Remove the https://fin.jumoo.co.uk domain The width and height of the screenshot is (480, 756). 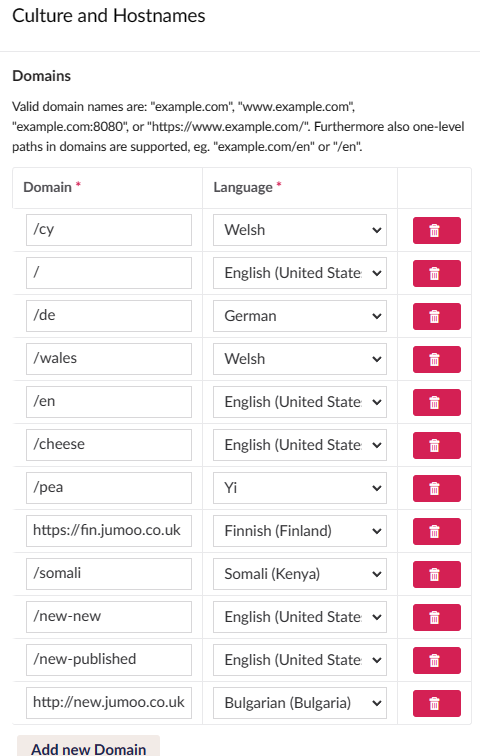click(x=437, y=531)
